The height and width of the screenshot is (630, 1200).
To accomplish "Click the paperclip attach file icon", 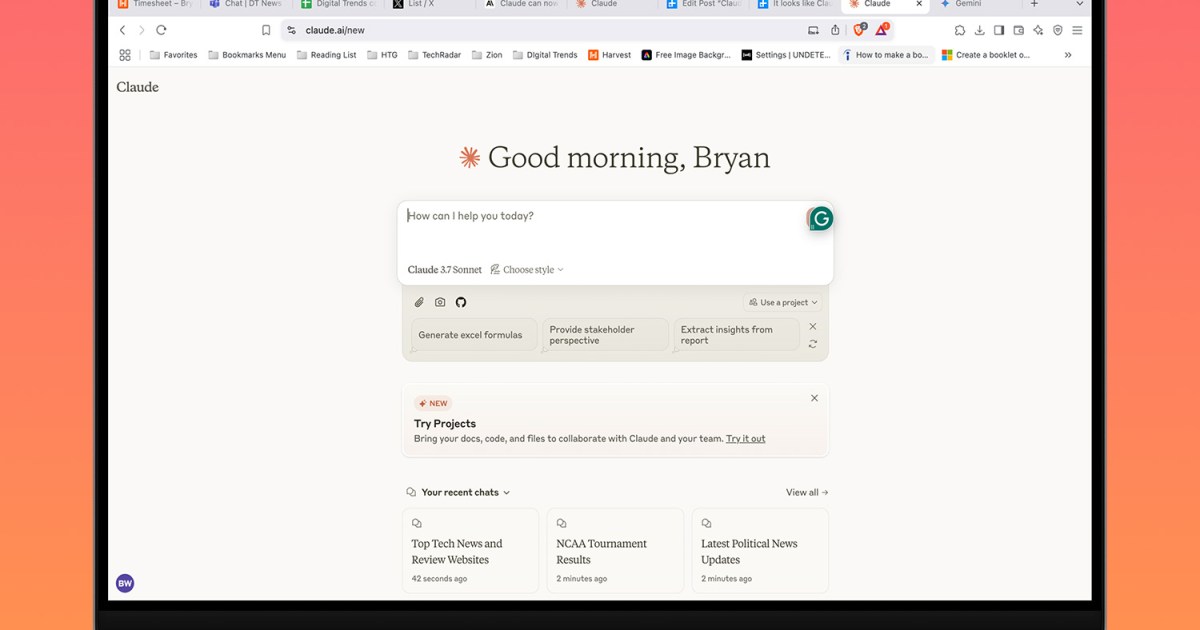I will (419, 302).
